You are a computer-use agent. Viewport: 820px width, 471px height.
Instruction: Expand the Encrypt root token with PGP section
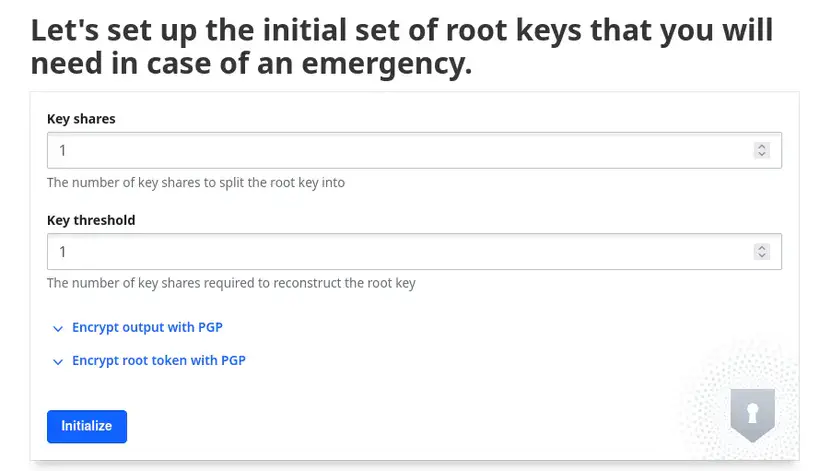tap(158, 360)
